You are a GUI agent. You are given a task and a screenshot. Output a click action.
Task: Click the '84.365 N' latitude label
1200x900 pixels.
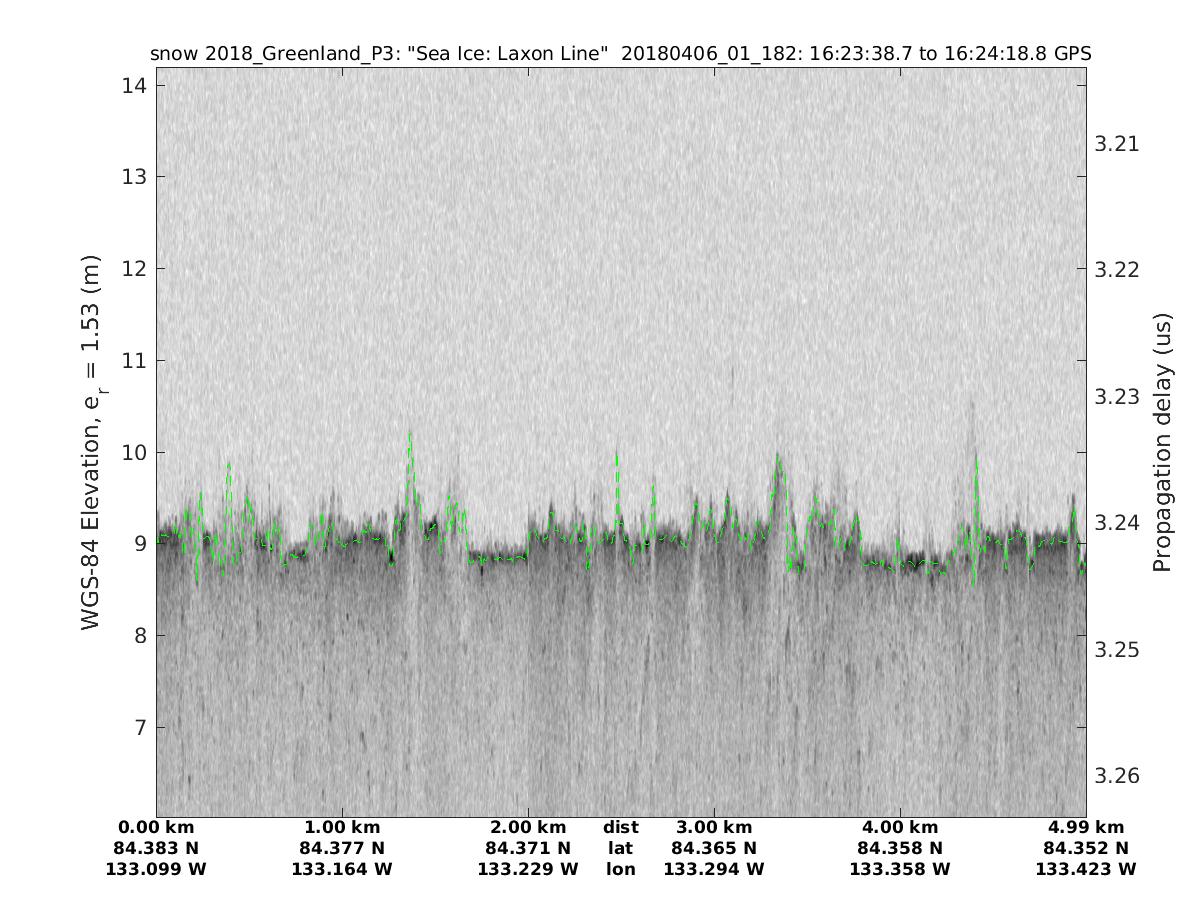click(714, 848)
